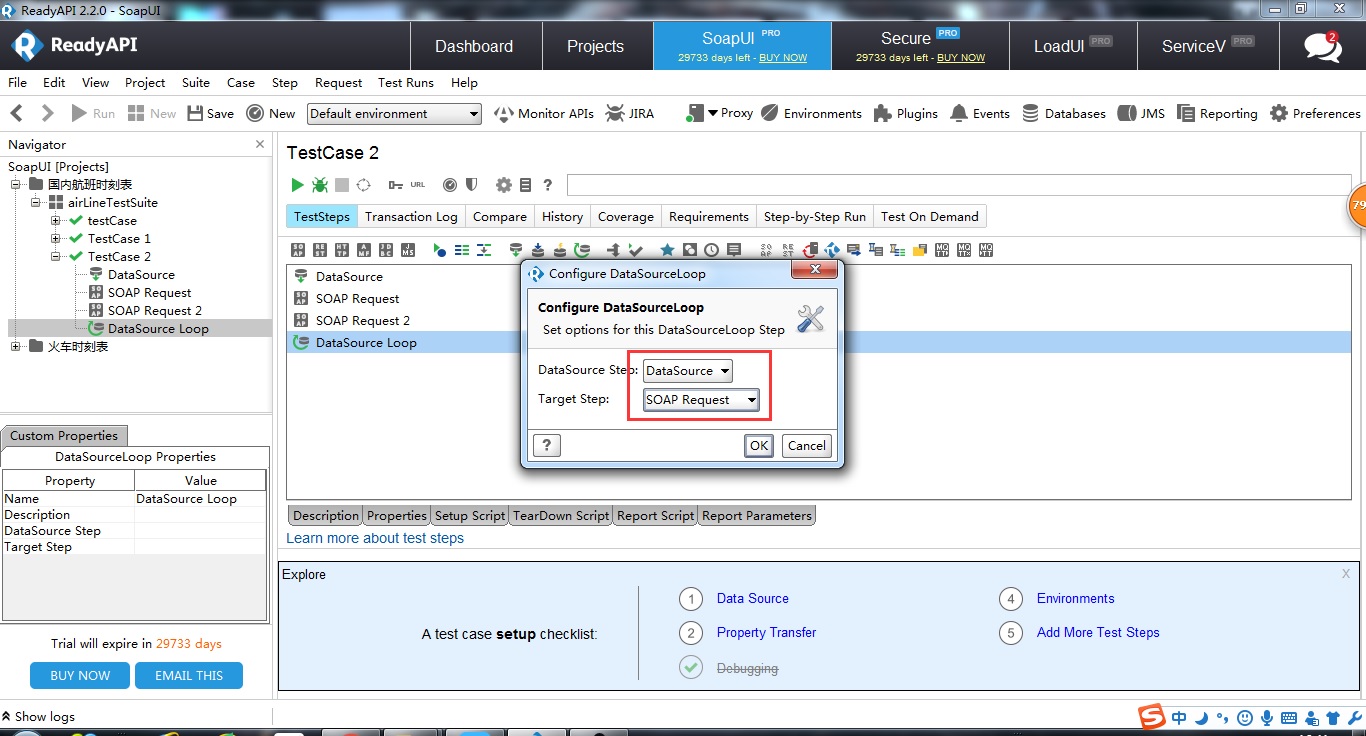Open the Default environment dropdown

[x=394, y=114]
